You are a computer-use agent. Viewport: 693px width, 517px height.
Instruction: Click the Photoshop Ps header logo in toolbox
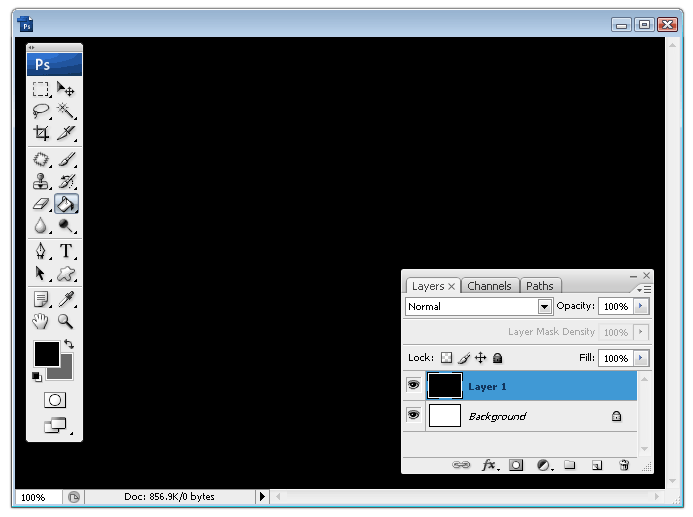tap(54, 65)
